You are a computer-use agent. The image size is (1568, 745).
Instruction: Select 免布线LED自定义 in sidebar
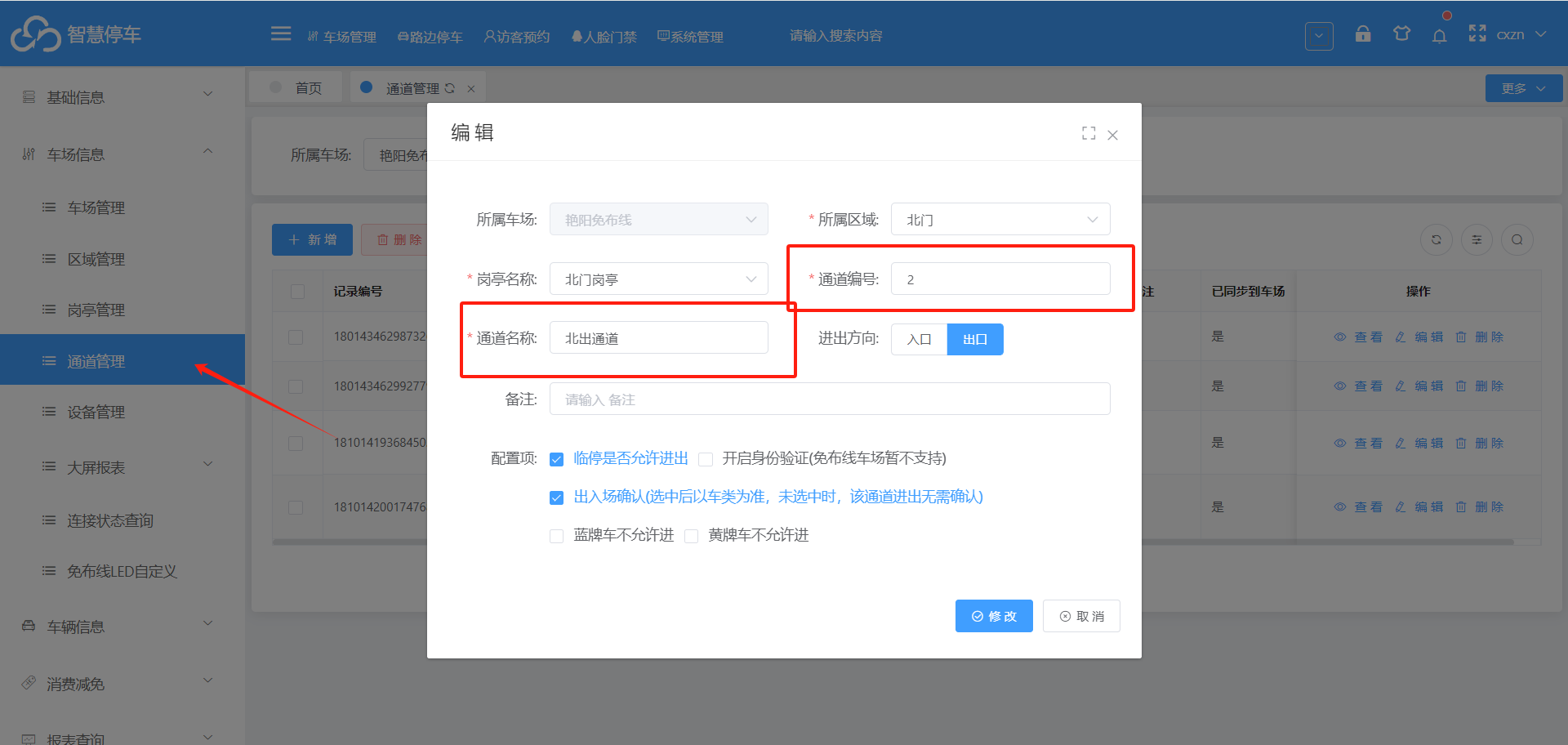coord(122,570)
